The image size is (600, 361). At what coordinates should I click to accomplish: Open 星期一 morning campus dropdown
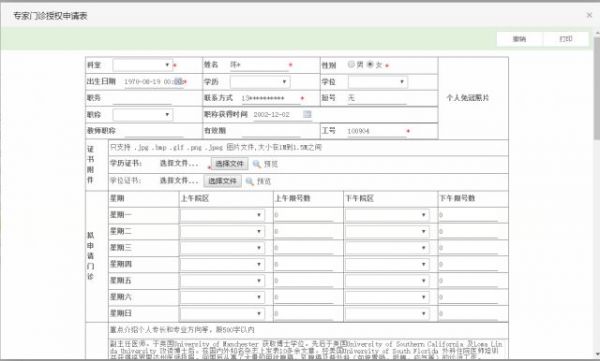coord(222,215)
